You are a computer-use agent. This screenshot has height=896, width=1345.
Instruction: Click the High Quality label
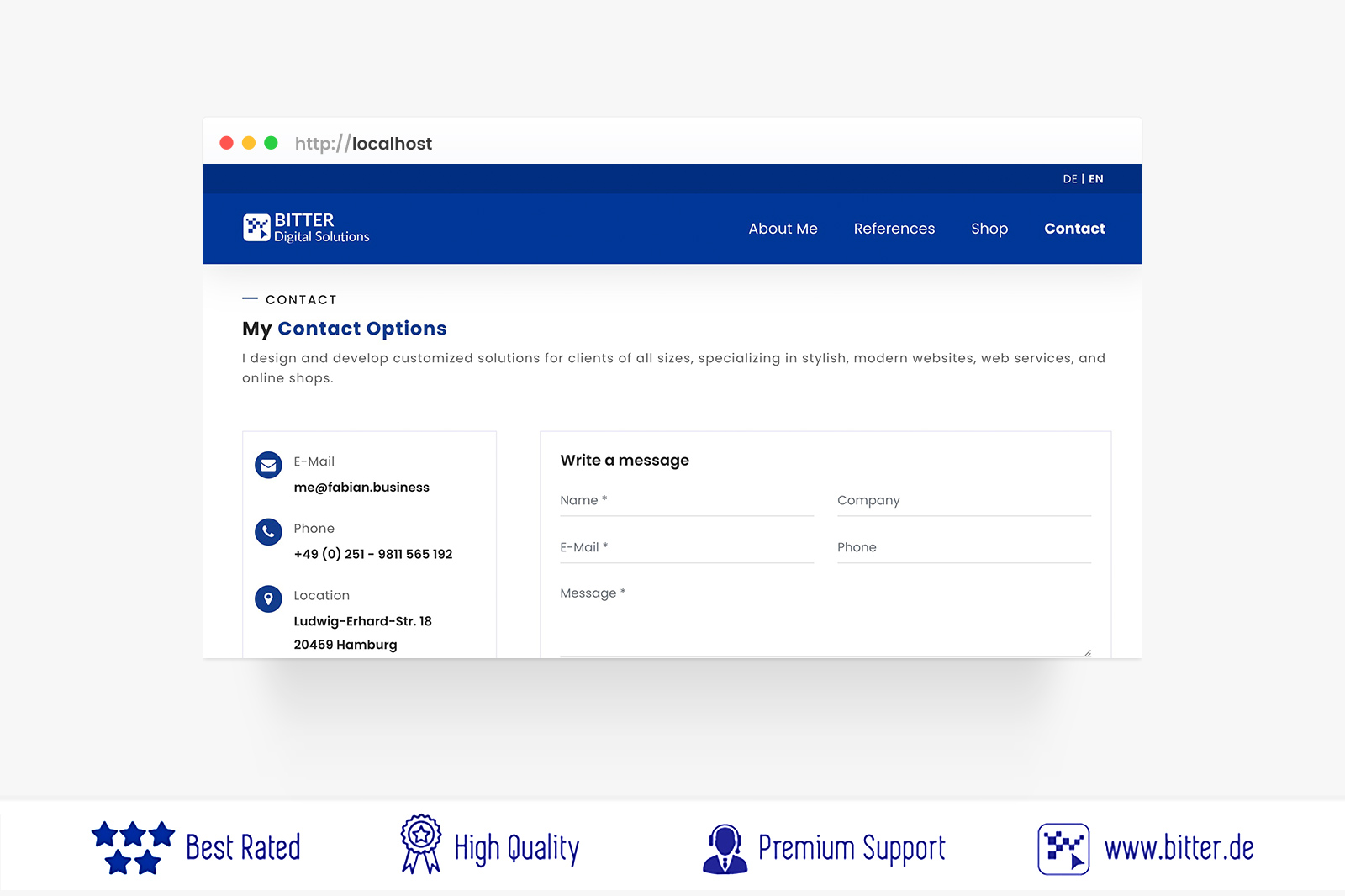pyautogui.click(x=517, y=849)
